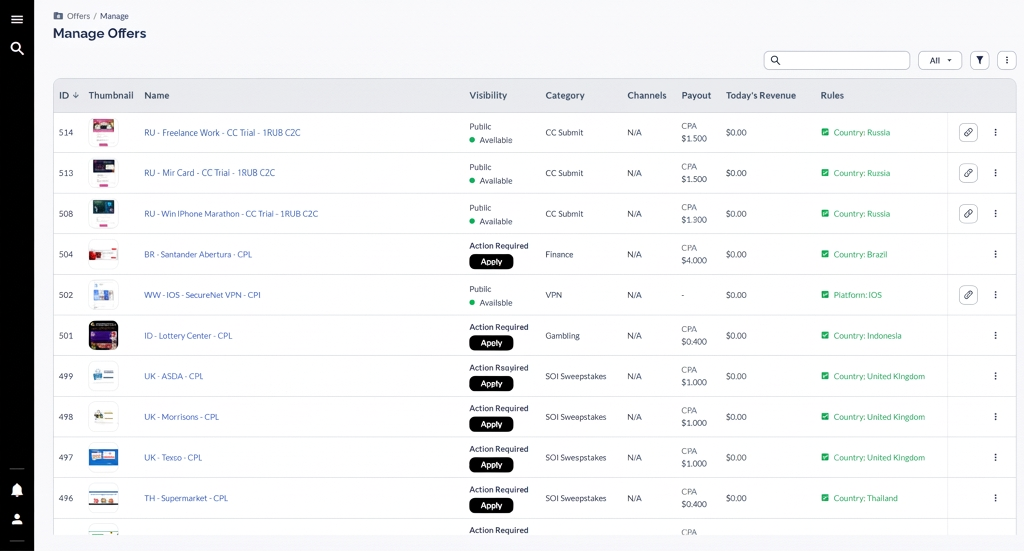The height and width of the screenshot is (551, 1024).
Task: Open the notifications bell in the sidebar
Action: tap(17, 490)
